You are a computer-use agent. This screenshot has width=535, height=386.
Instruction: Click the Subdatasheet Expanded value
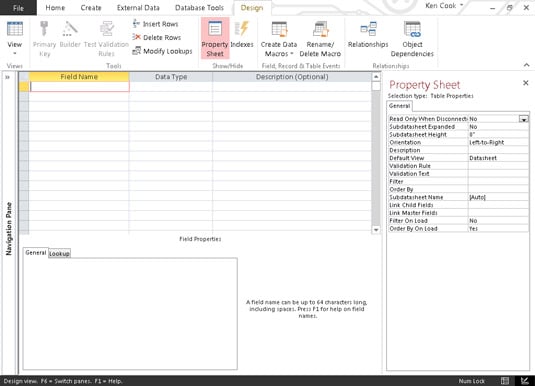(497, 127)
